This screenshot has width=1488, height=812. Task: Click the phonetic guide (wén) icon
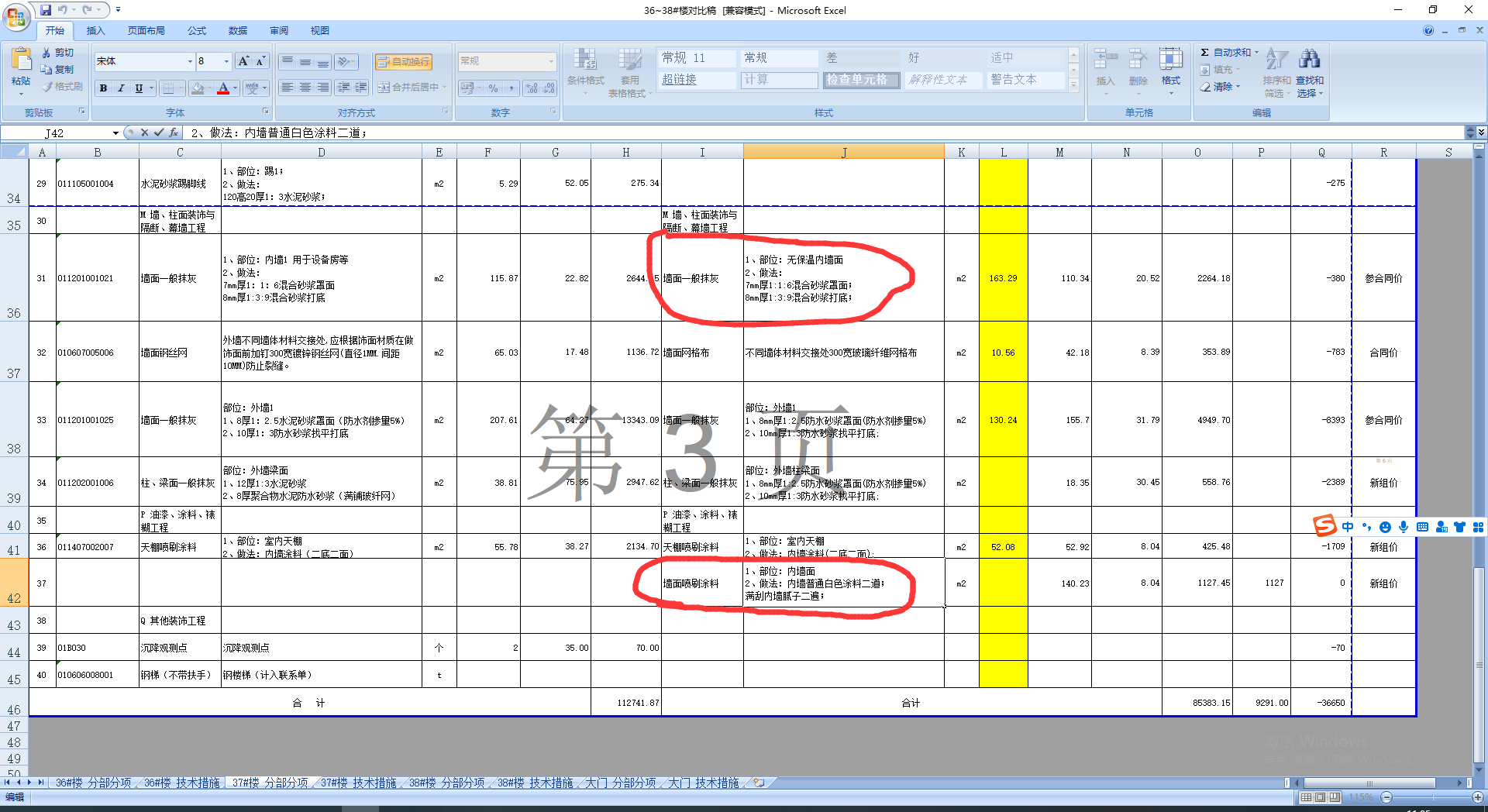tap(252, 88)
